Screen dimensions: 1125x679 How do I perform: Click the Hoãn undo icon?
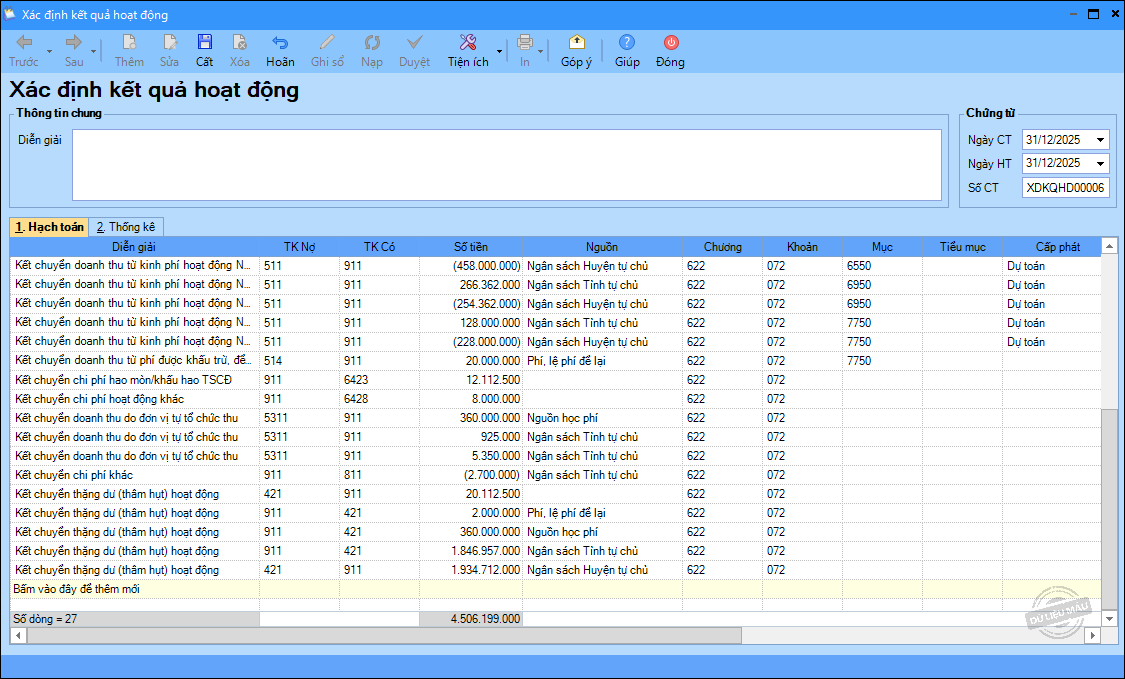[280, 43]
